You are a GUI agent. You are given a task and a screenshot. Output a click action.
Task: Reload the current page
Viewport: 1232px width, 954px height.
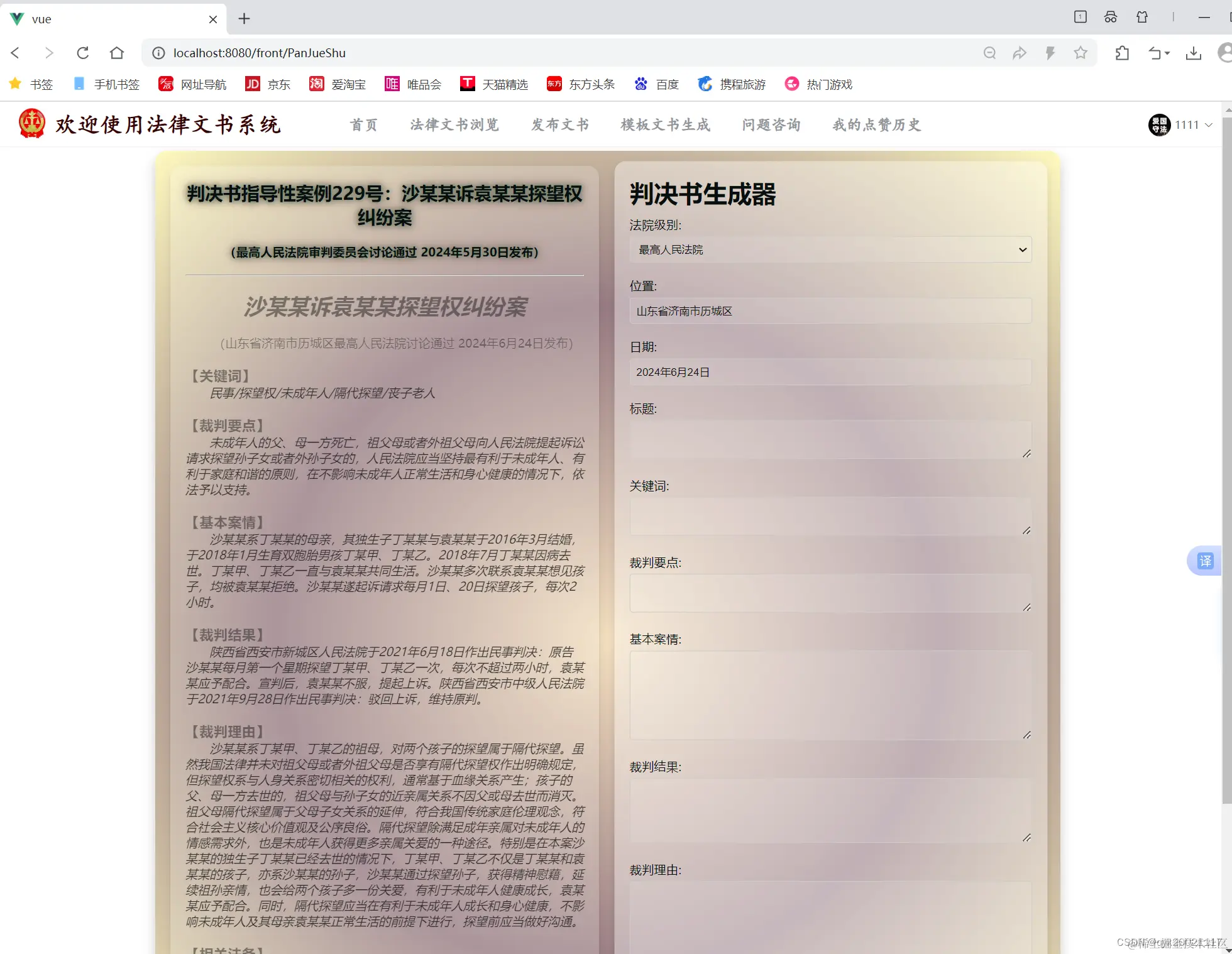click(x=82, y=53)
